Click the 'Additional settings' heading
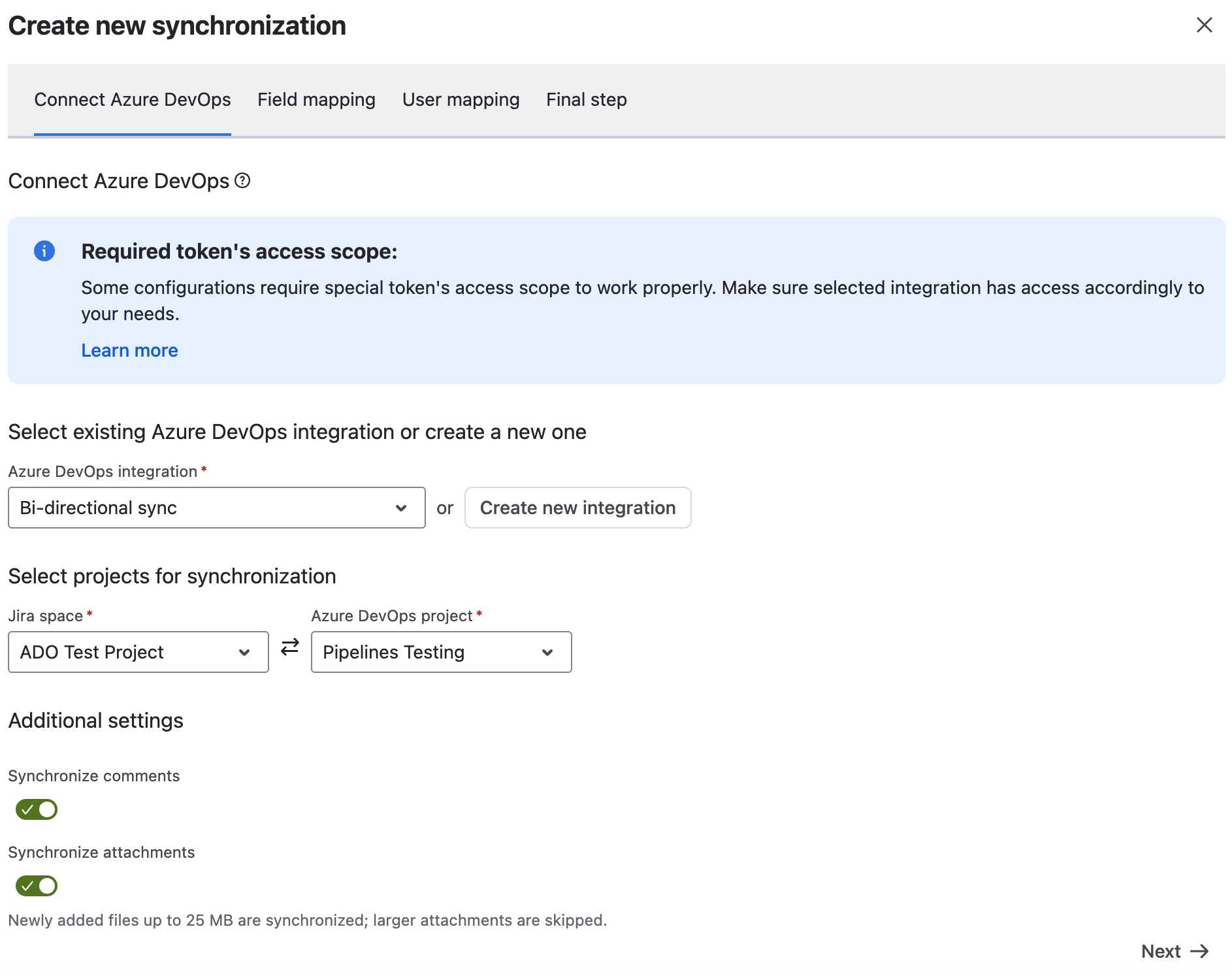Screen dimensions: 1232x976 click(95, 721)
